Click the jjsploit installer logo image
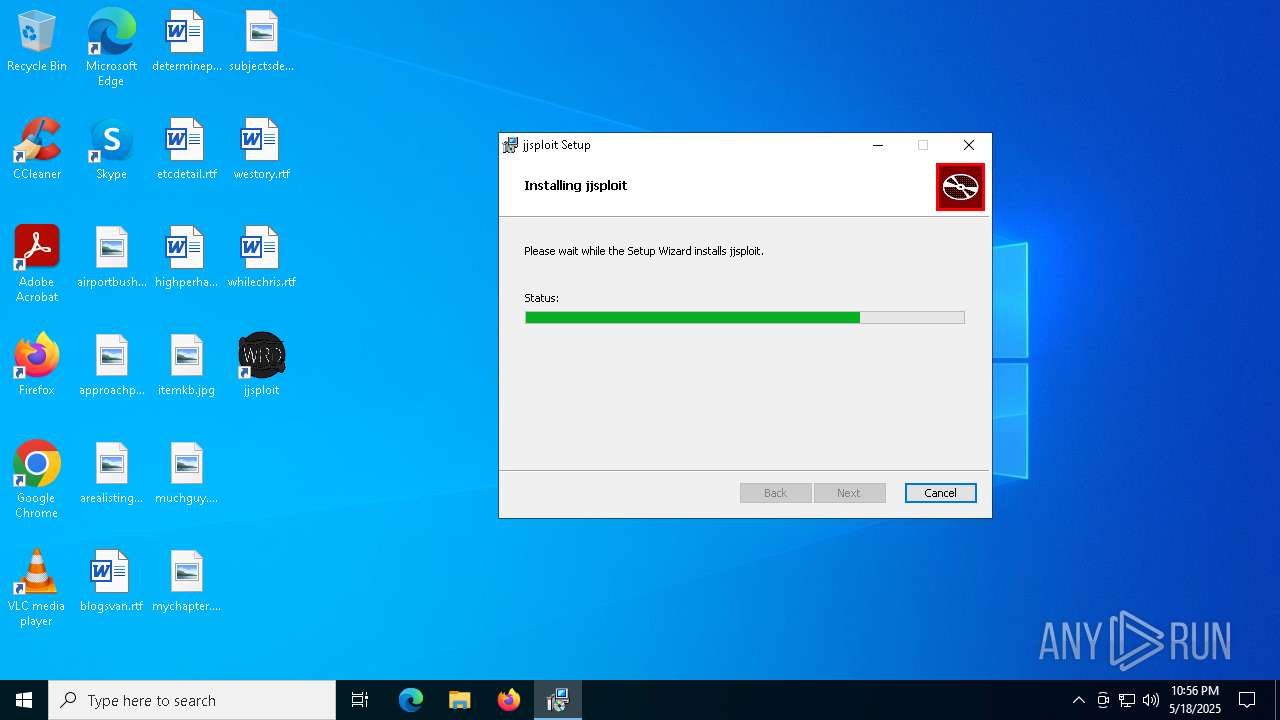Viewport: 1280px width, 720px height. coord(960,187)
